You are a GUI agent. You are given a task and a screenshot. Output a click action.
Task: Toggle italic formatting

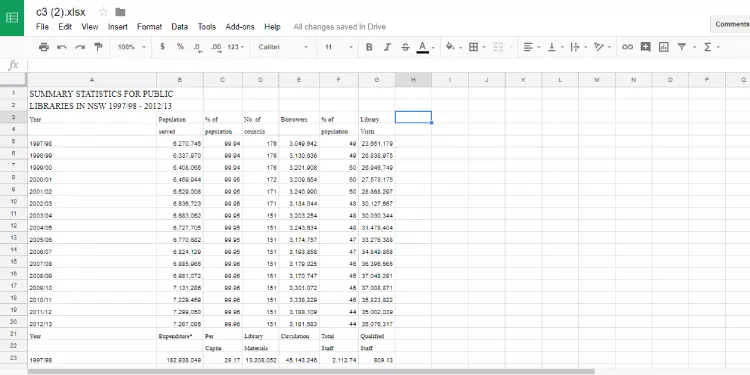[x=387, y=47]
